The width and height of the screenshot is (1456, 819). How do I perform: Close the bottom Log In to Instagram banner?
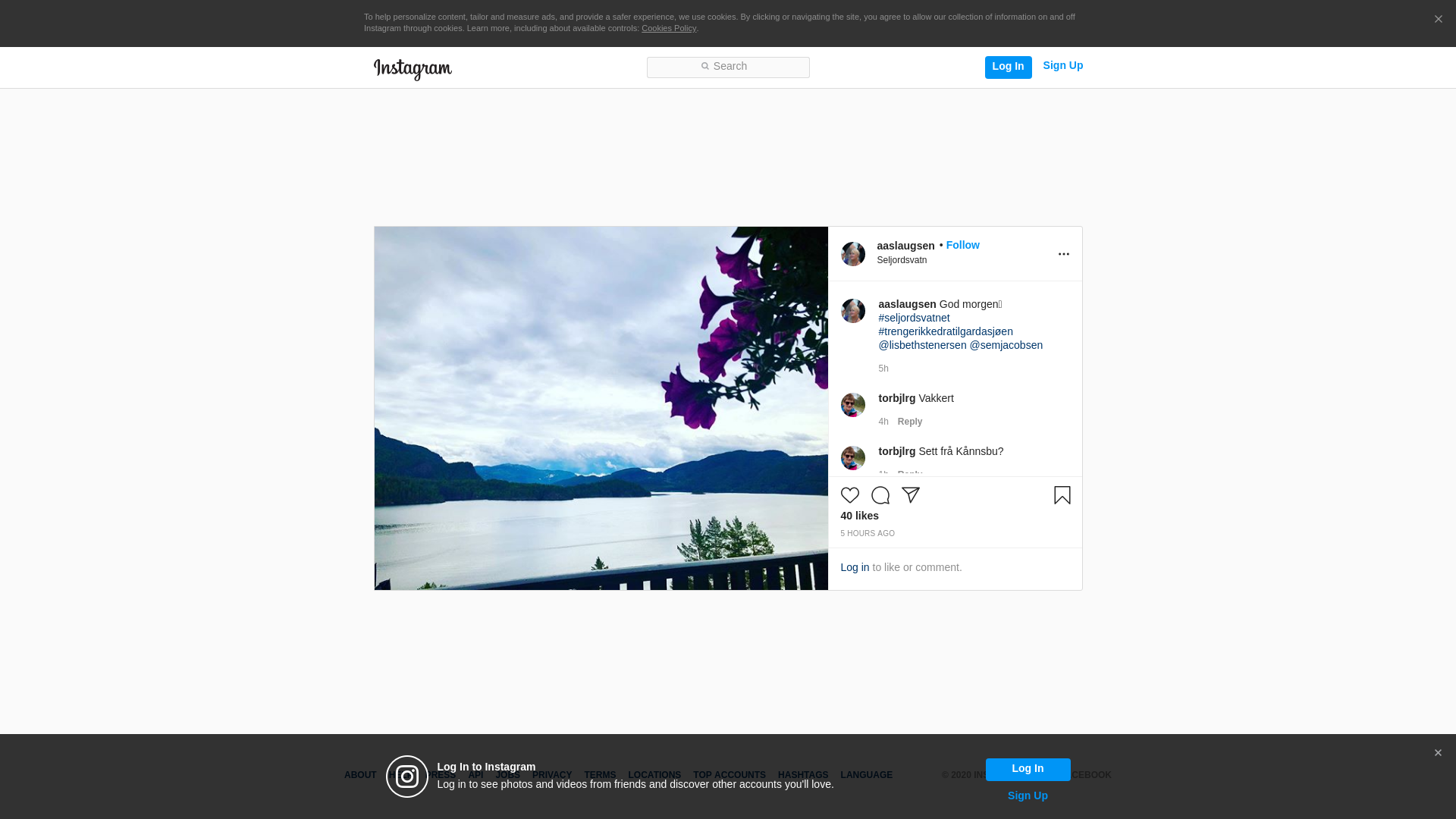(1438, 753)
